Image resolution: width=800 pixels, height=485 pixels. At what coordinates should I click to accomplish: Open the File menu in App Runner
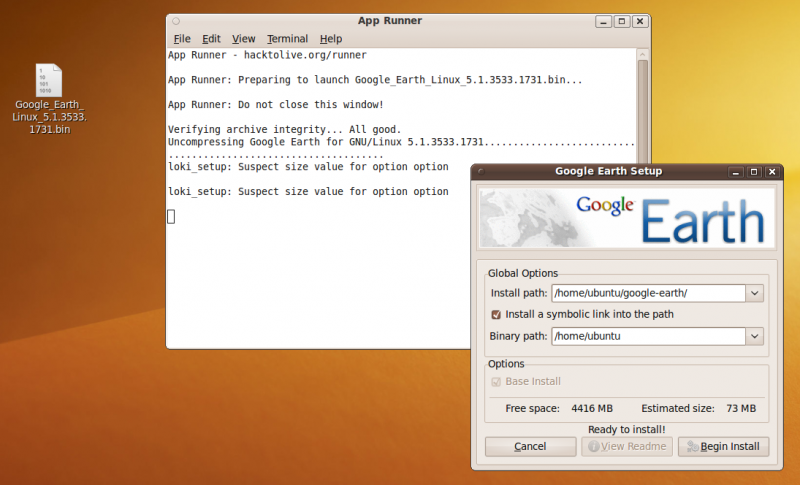pyautogui.click(x=182, y=39)
